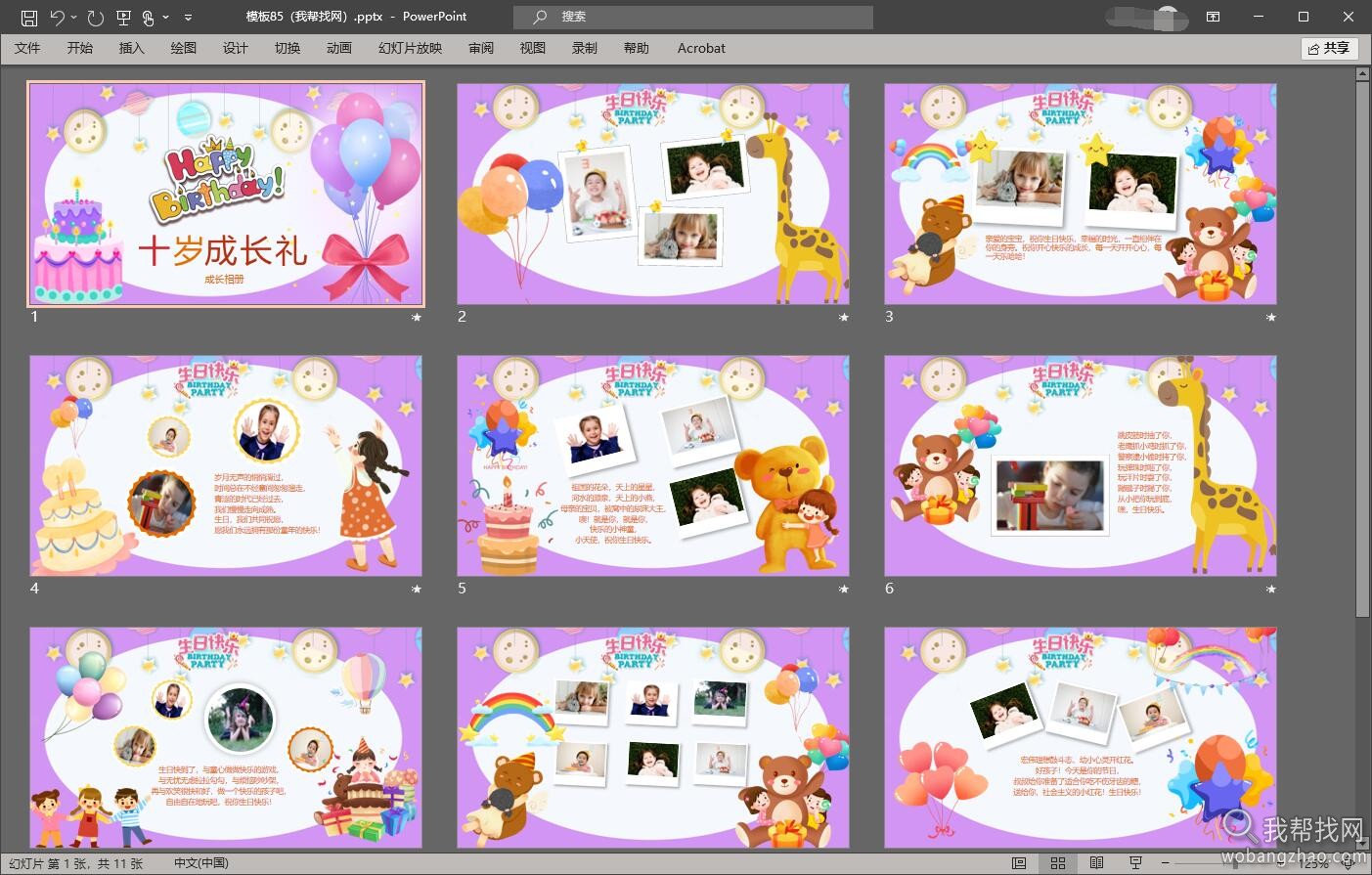This screenshot has width=1372, height=875.
Task: Play transition star icon under slide 1
Action: [x=417, y=318]
